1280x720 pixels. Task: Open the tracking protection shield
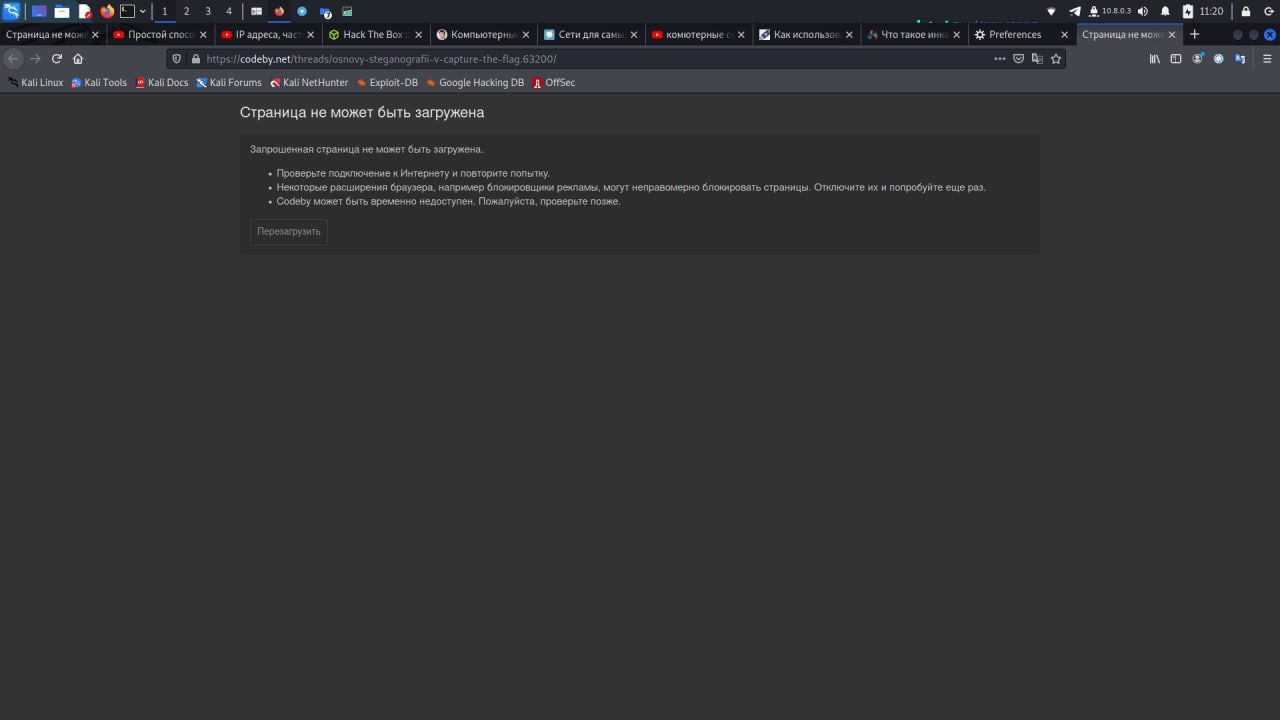tap(177, 59)
